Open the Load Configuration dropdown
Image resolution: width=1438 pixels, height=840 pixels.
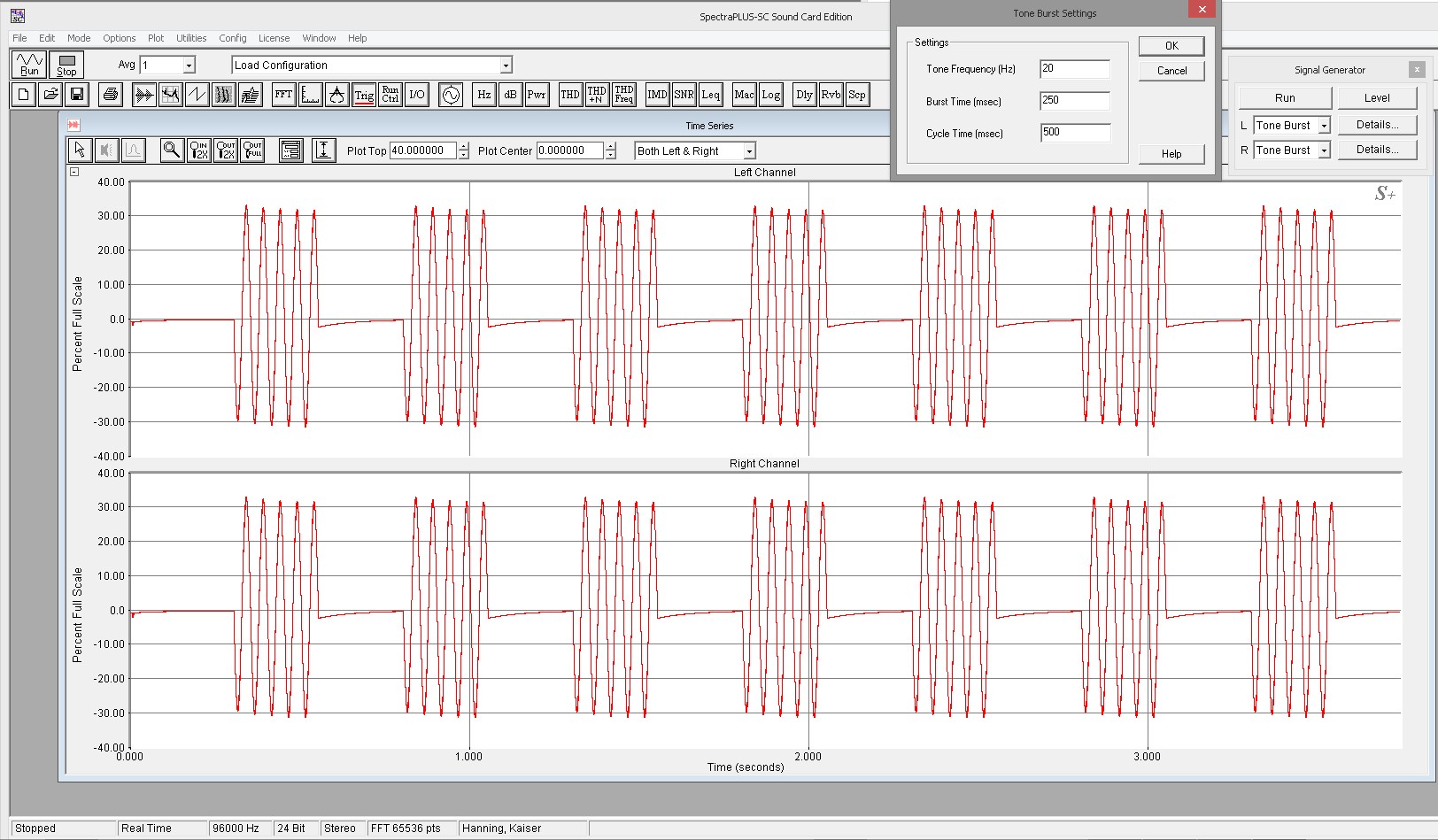pyautogui.click(x=506, y=66)
